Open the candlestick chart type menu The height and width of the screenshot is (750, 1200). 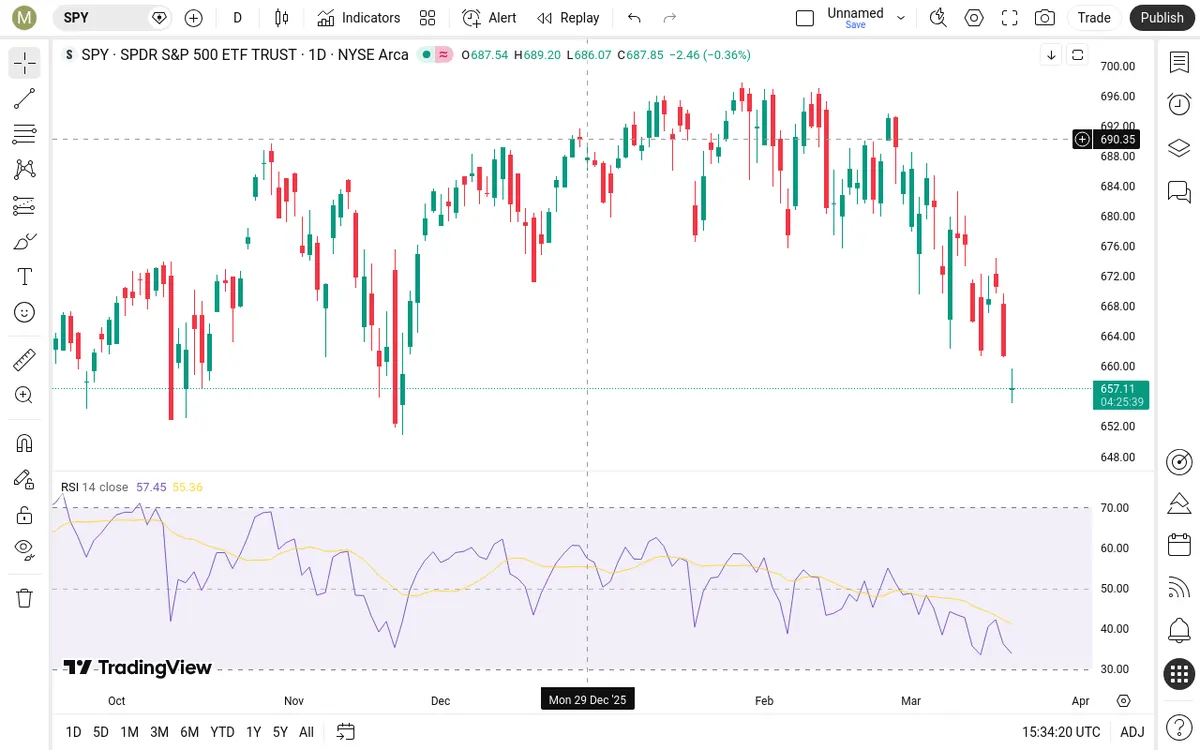(282, 17)
